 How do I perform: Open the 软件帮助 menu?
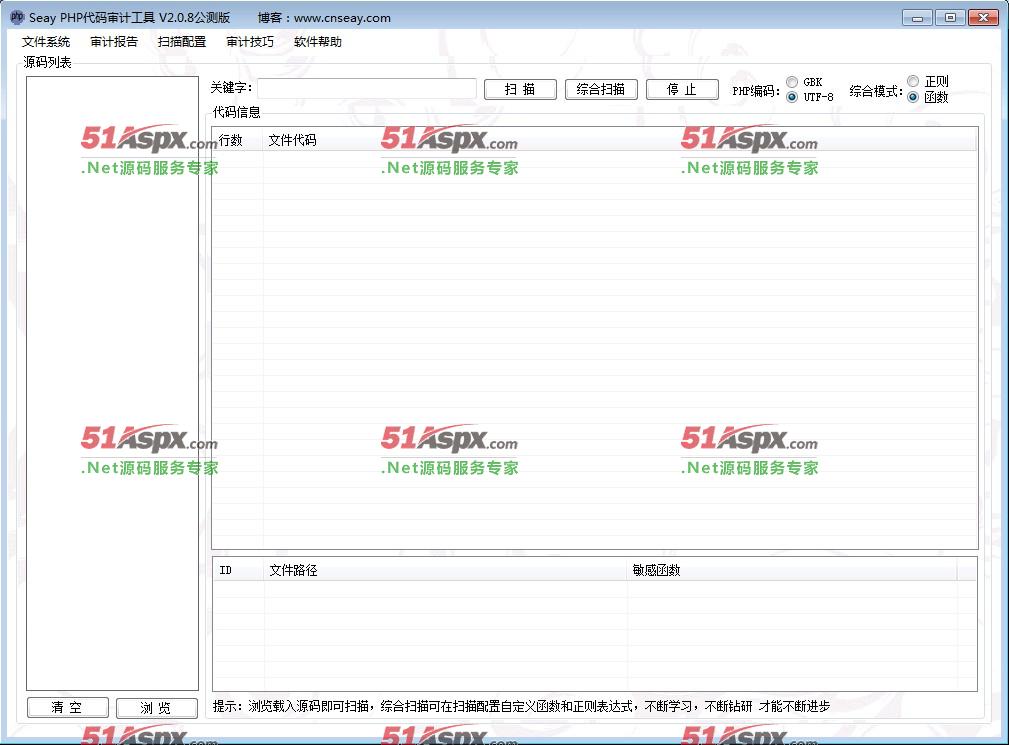(x=318, y=42)
